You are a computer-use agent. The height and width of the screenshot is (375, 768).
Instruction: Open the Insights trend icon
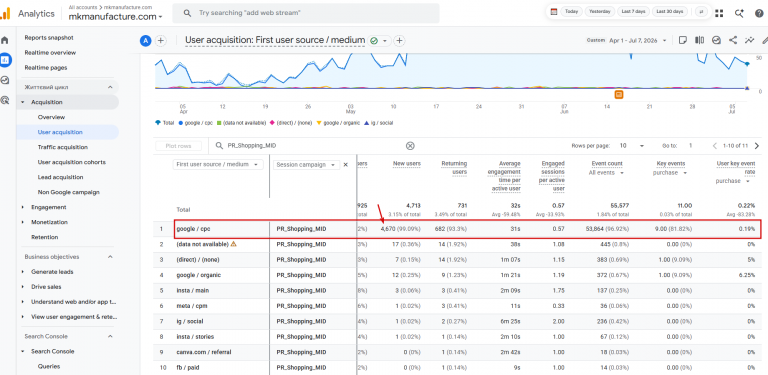[x=749, y=40]
